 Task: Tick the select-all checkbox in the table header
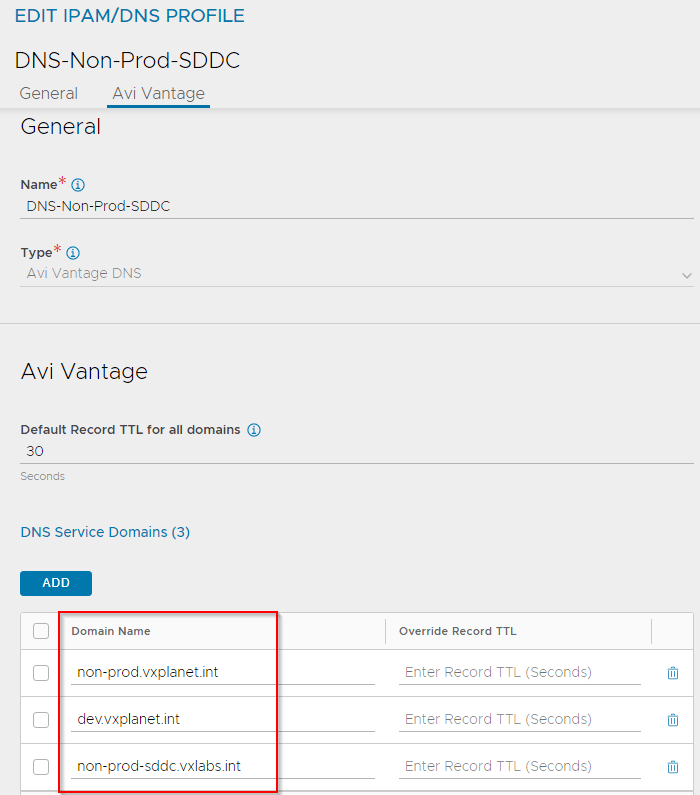pyautogui.click(x=41, y=631)
